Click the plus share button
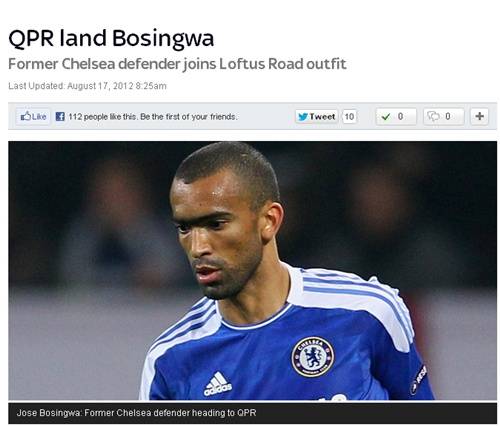Viewport: 500px width, 427px height. pos(479,116)
